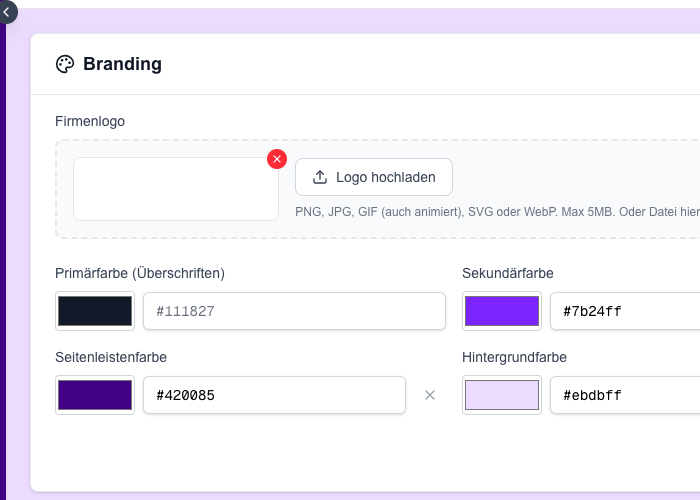Collapse the sidebar with the chevron arrow
700x500 pixels.
click(x=8, y=11)
